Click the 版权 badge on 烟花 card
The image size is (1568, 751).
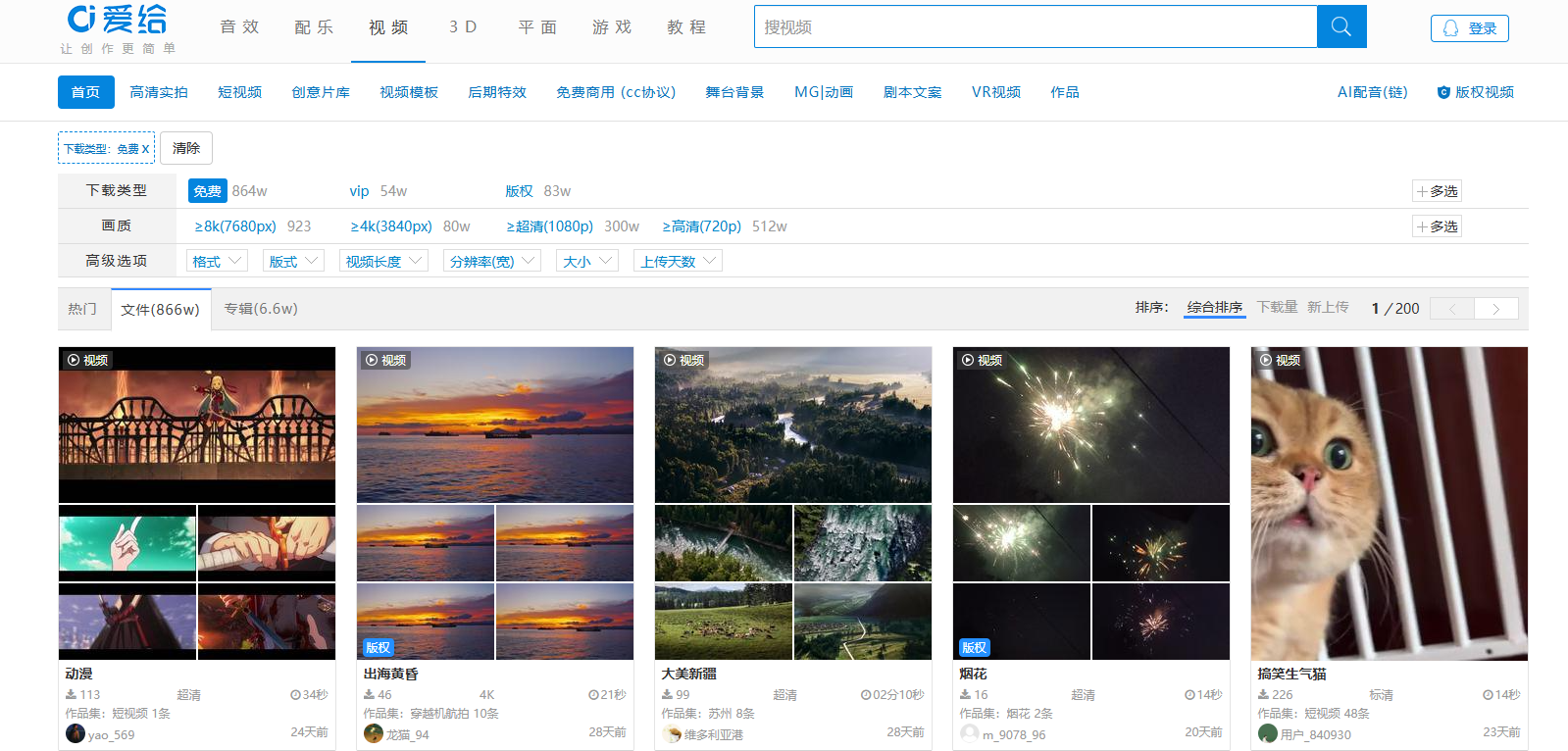974,647
